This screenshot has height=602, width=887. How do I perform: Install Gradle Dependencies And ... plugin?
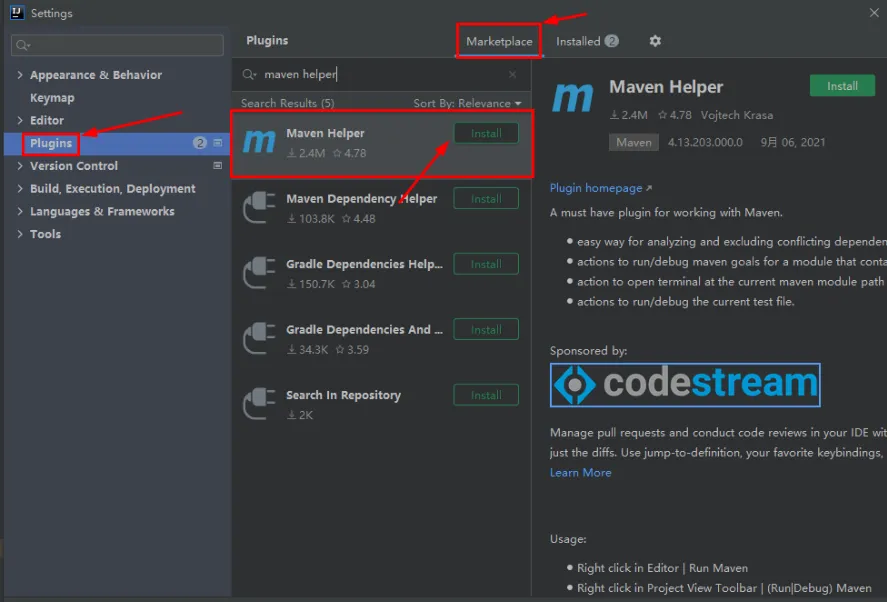pyautogui.click(x=486, y=329)
